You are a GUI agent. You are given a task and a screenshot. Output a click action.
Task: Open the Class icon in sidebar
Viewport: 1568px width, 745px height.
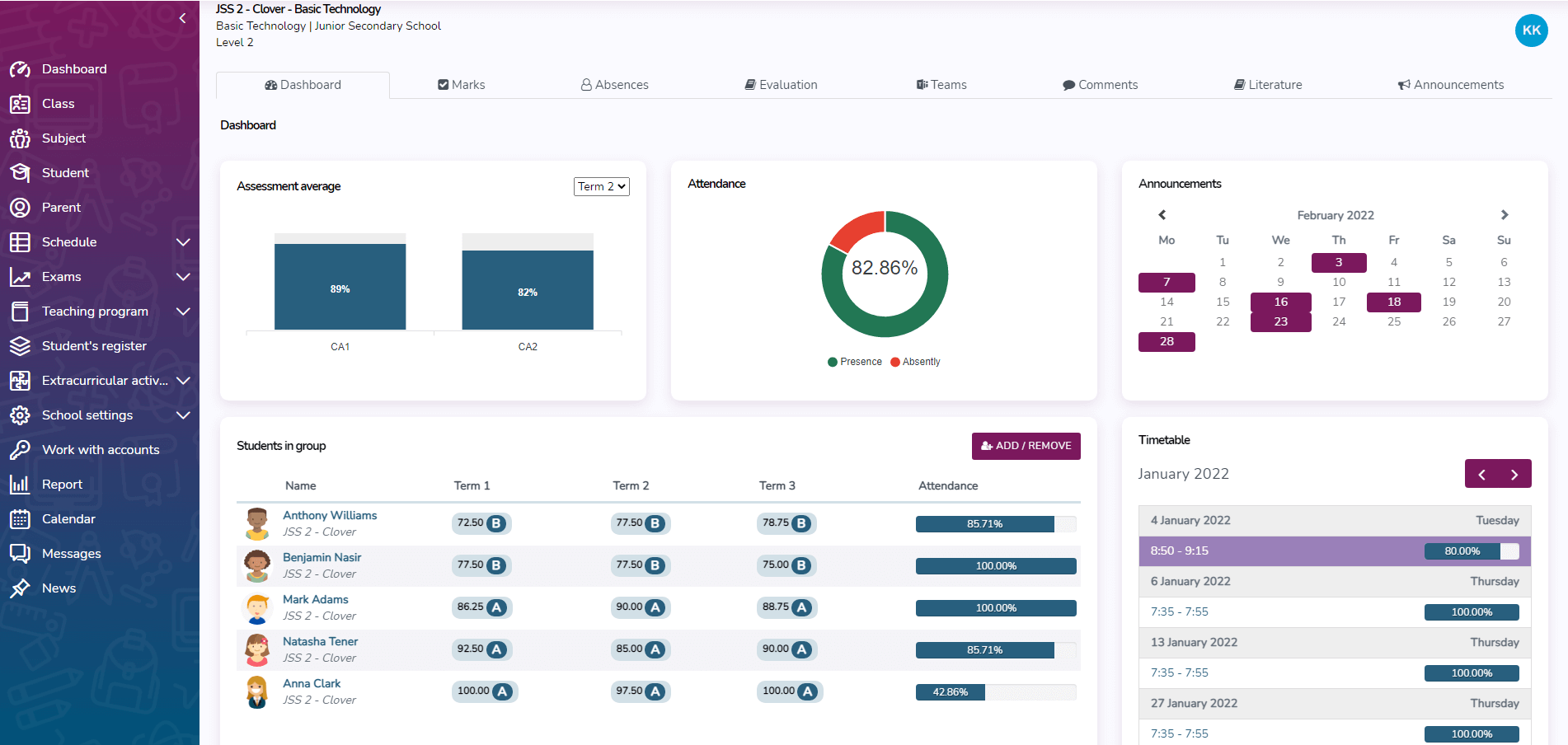tap(20, 104)
